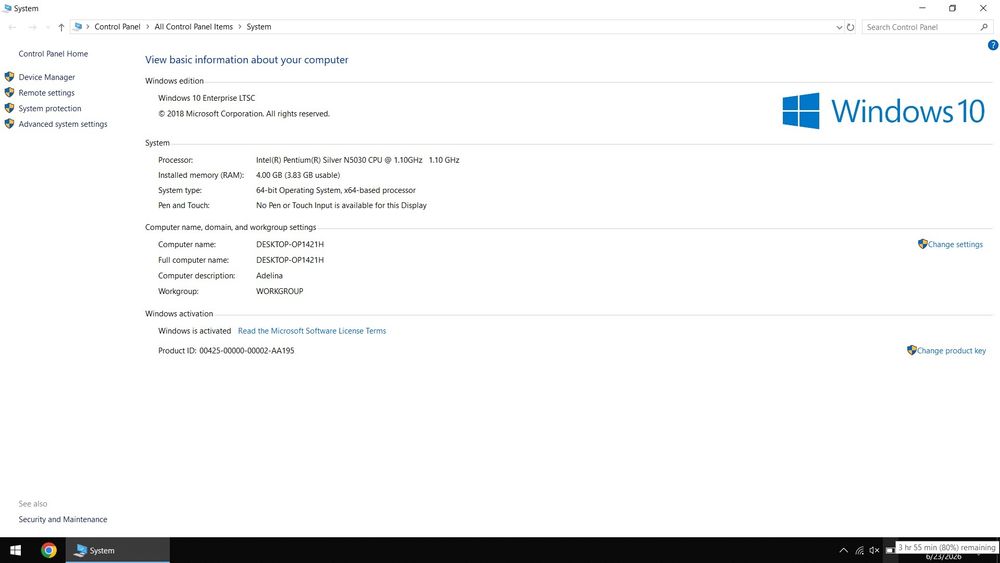This screenshot has width=1000, height=563.
Task: Click the No Pen or Touch Input value
Action: point(341,206)
